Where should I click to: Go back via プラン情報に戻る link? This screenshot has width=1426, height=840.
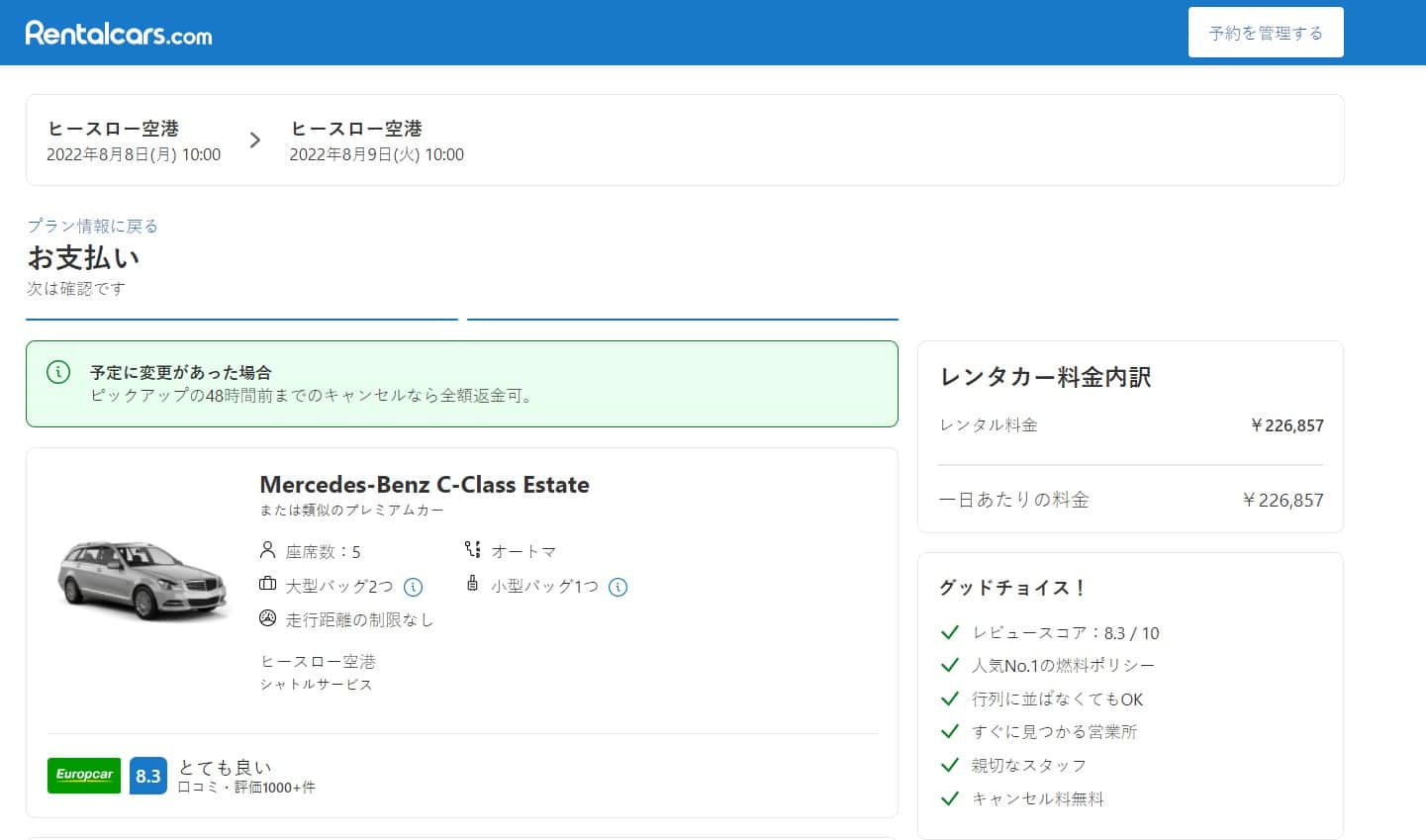pos(92,226)
